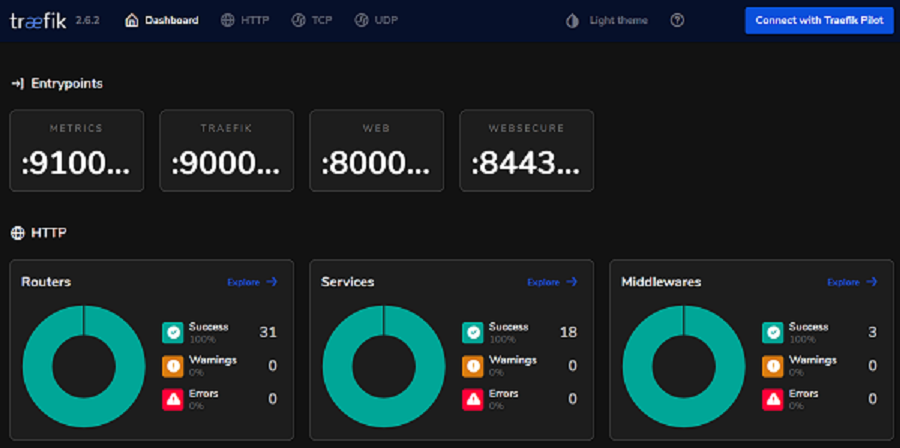The image size is (900, 448).
Task: Click Connect with Traefik Pilot button
Action: [819, 21]
